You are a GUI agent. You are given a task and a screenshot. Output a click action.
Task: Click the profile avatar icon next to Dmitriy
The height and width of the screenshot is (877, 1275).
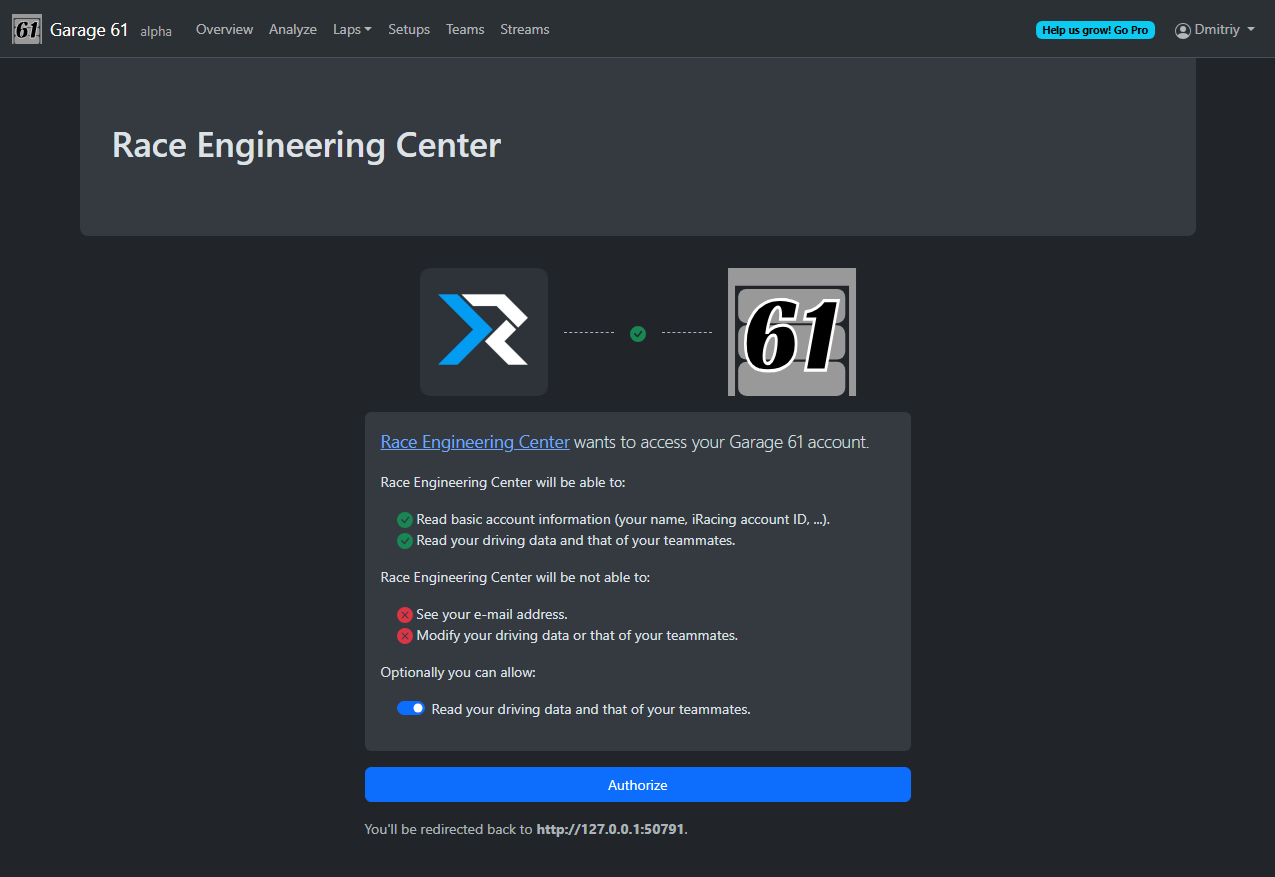pyautogui.click(x=1181, y=29)
